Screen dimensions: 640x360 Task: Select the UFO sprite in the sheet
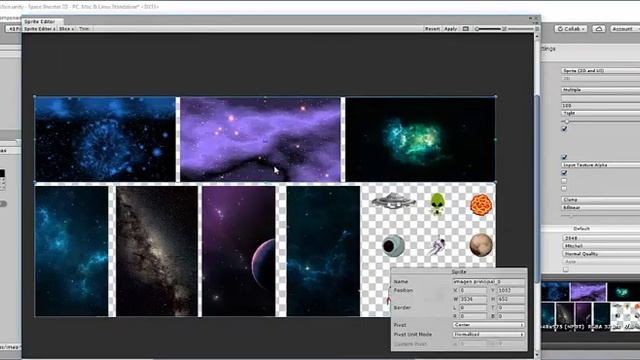tap(393, 201)
